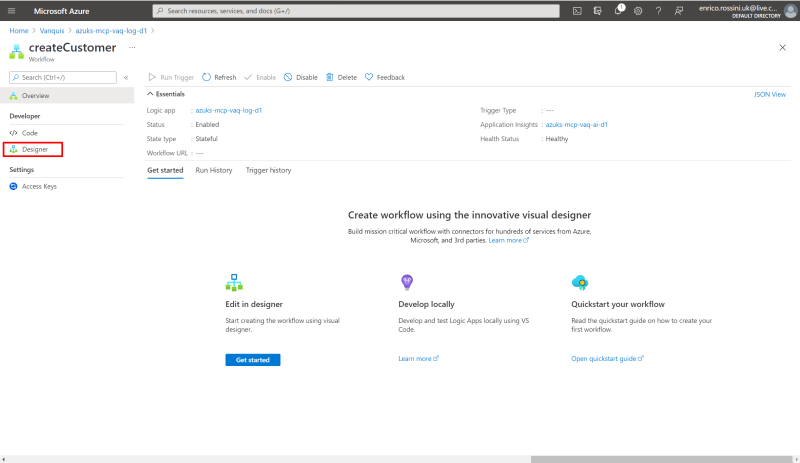
Task: Go to Vanquis breadcrumb
Action: coord(52,31)
